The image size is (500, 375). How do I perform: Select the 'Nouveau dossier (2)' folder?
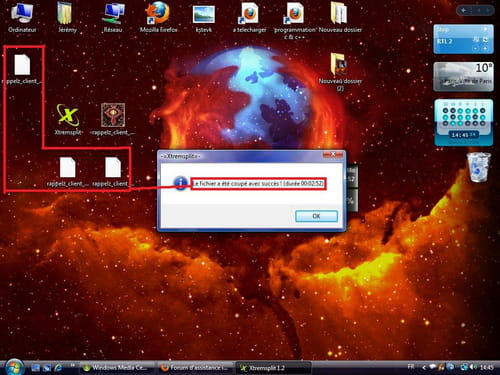pyautogui.click(x=340, y=72)
